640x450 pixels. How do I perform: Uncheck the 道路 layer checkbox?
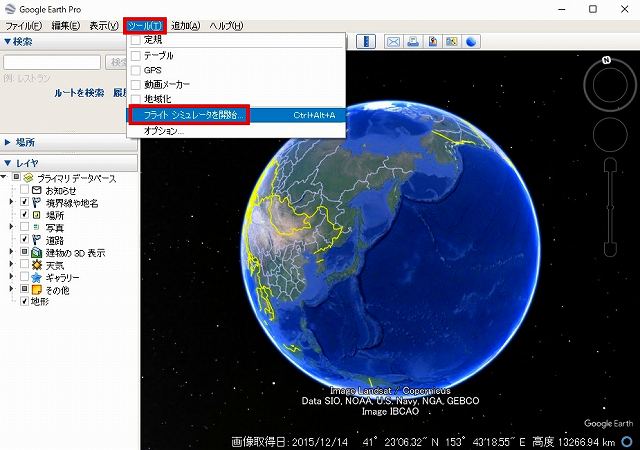(x=24, y=238)
